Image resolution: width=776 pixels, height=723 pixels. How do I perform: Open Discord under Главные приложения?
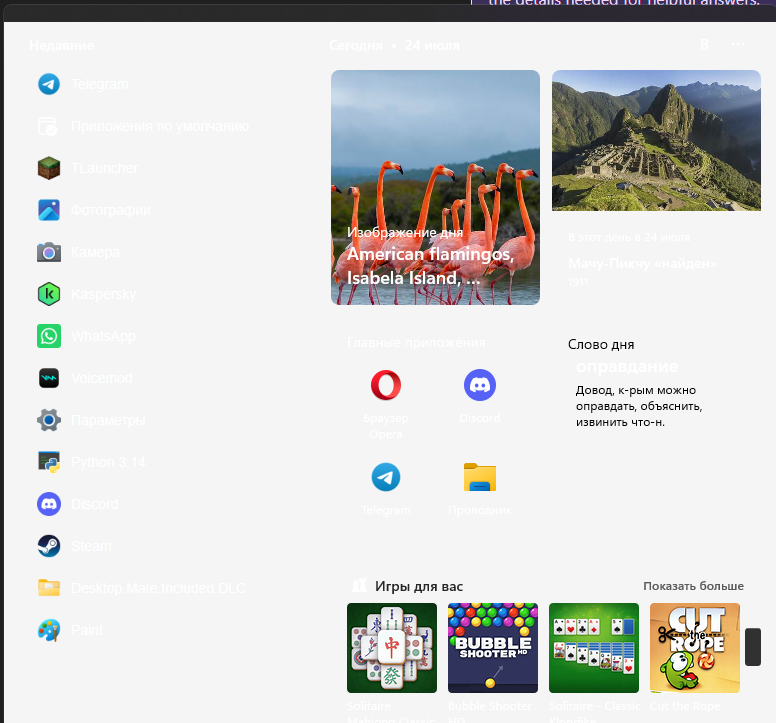[x=480, y=396]
